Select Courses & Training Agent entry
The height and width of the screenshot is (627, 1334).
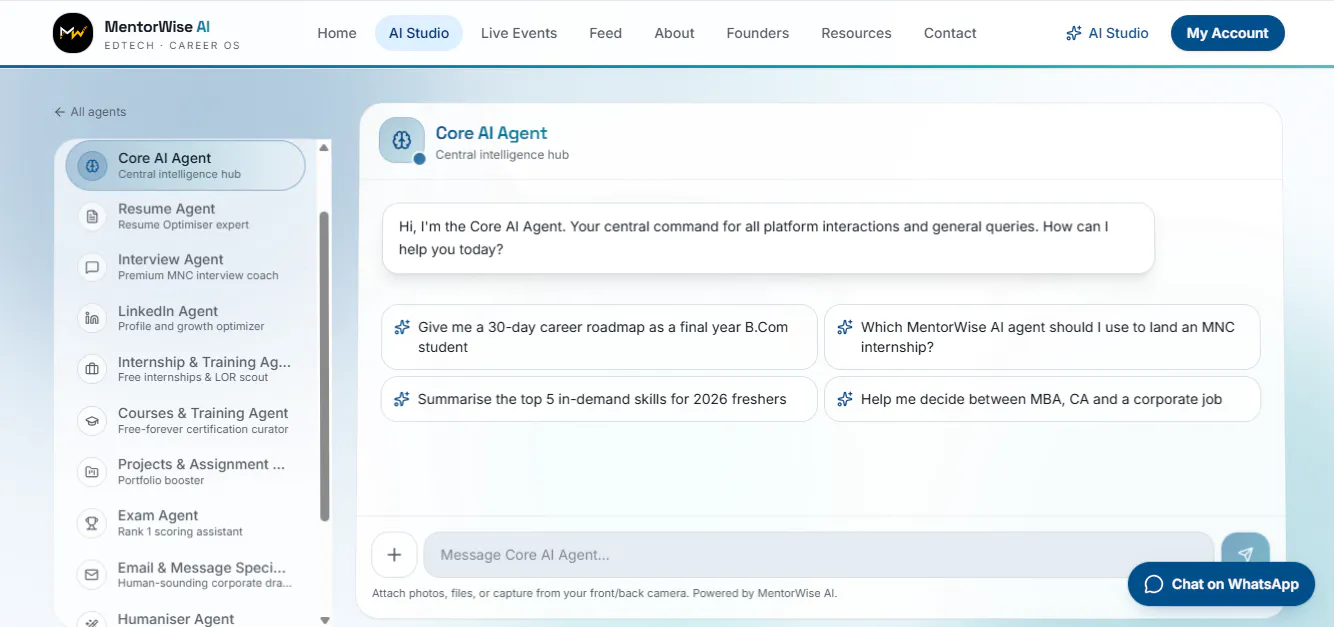point(186,420)
